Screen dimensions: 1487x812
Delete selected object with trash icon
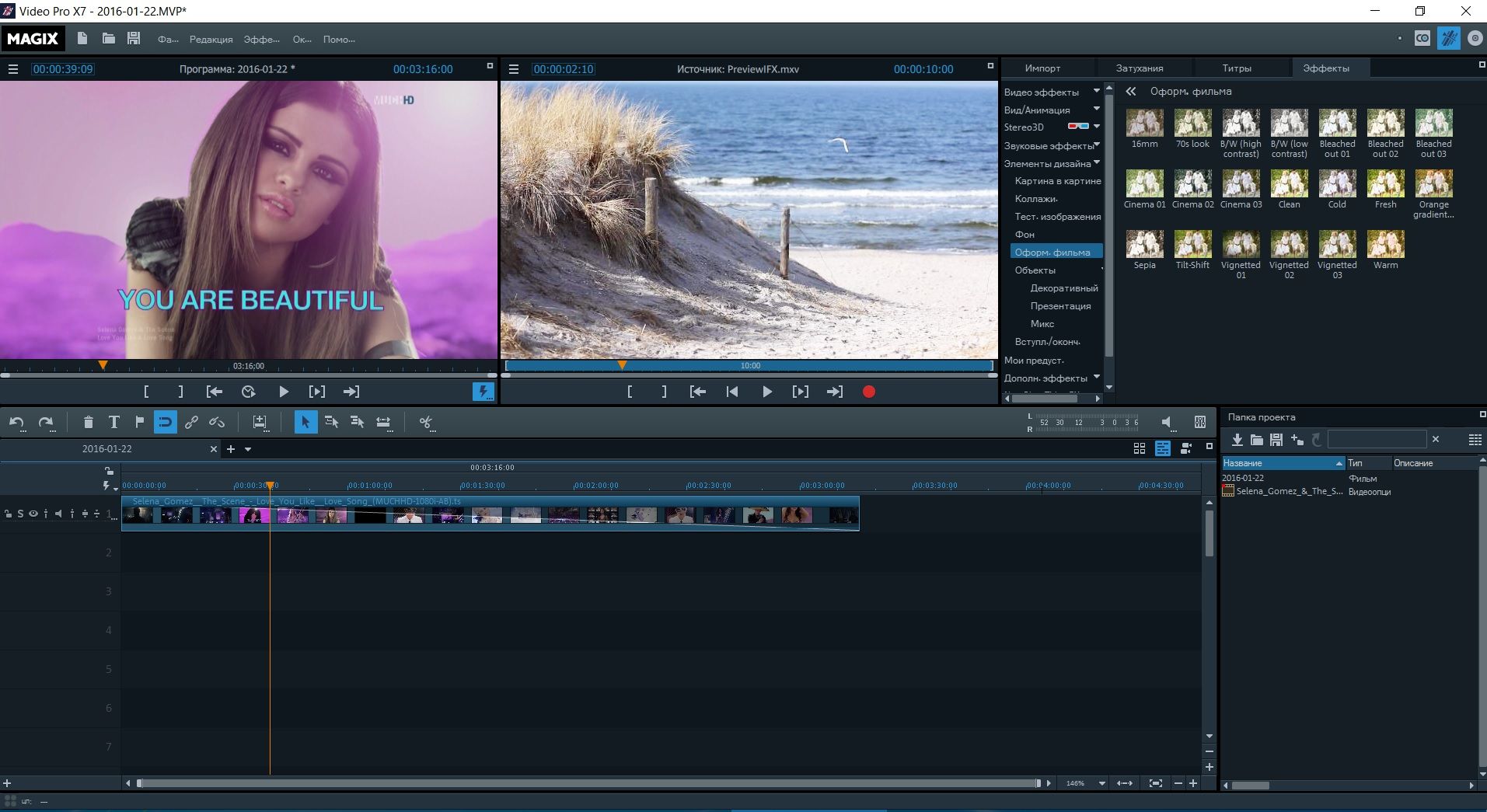pos(88,422)
